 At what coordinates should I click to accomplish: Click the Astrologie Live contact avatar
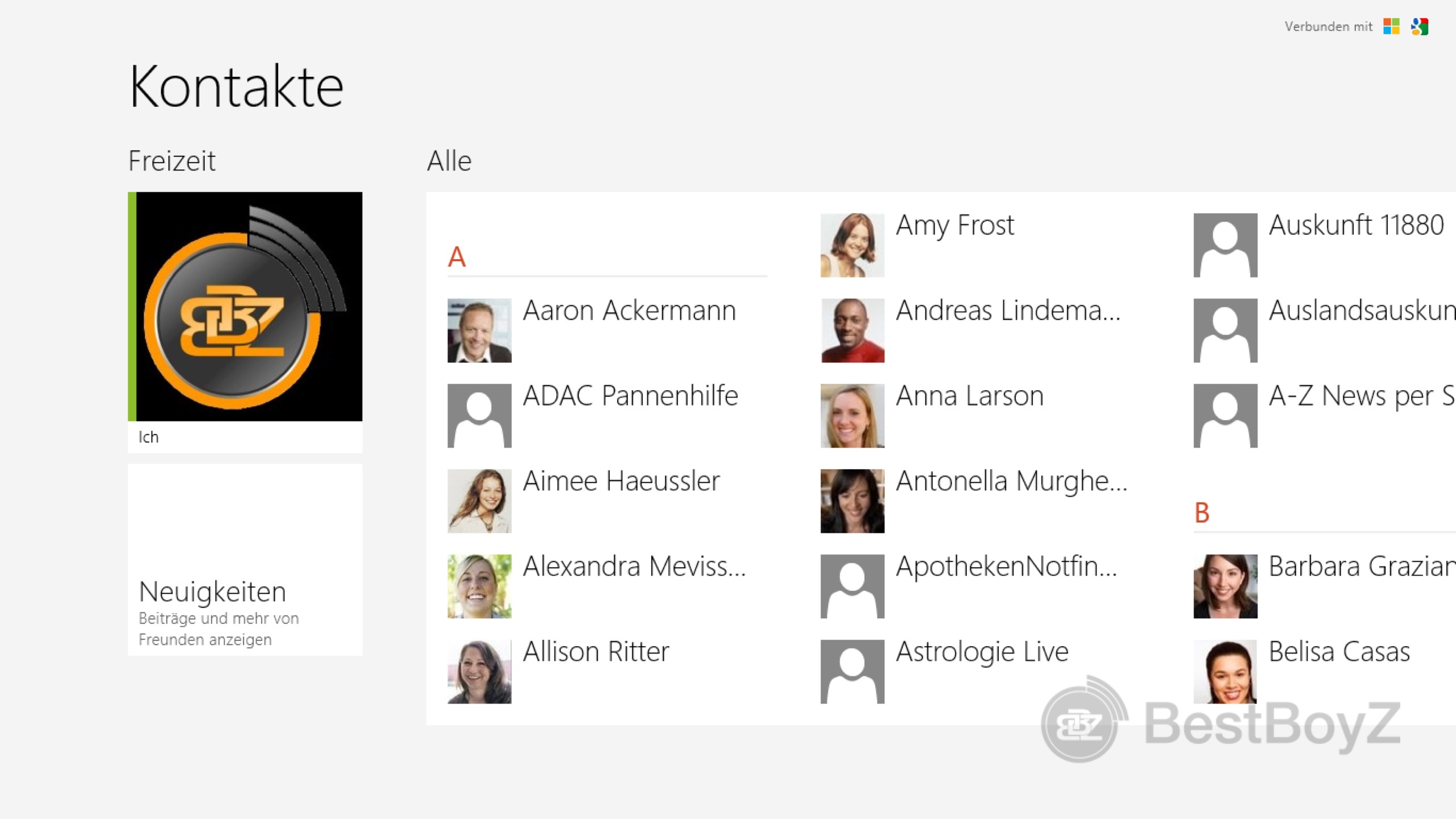pos(852,672)
